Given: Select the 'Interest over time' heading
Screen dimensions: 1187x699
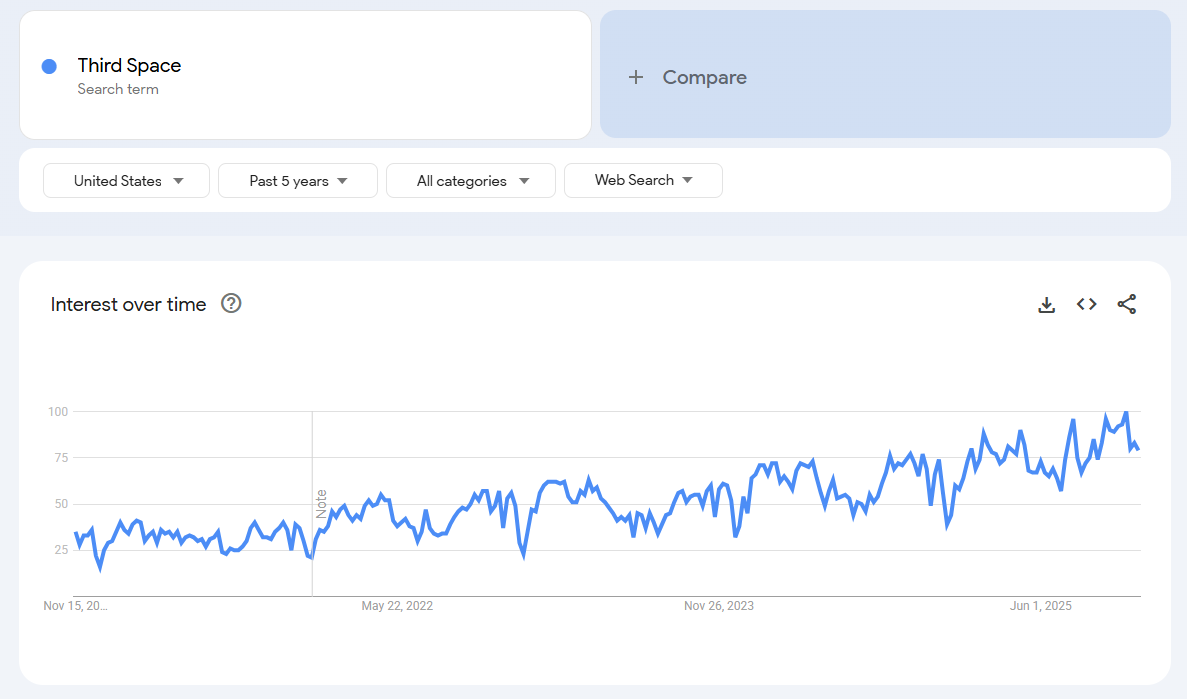Looking at the screenshot, I should click(x=128, y=304).
